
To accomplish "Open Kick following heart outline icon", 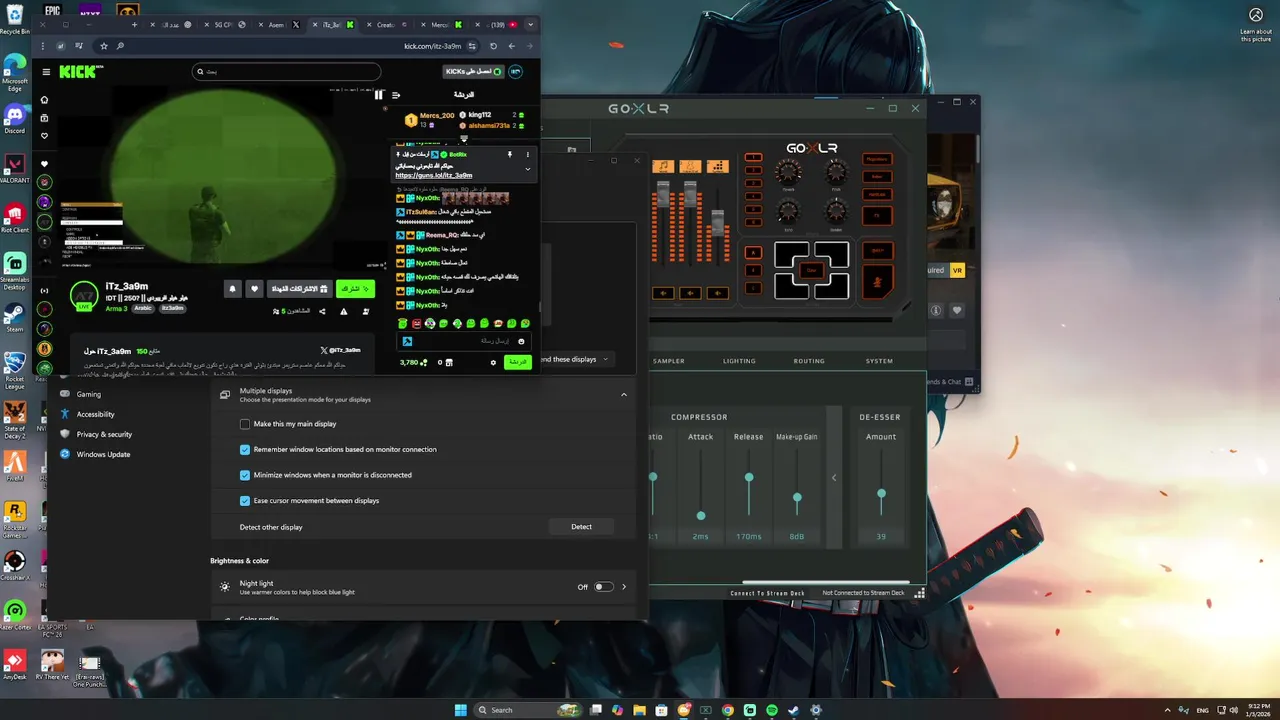I will (44, 136).
